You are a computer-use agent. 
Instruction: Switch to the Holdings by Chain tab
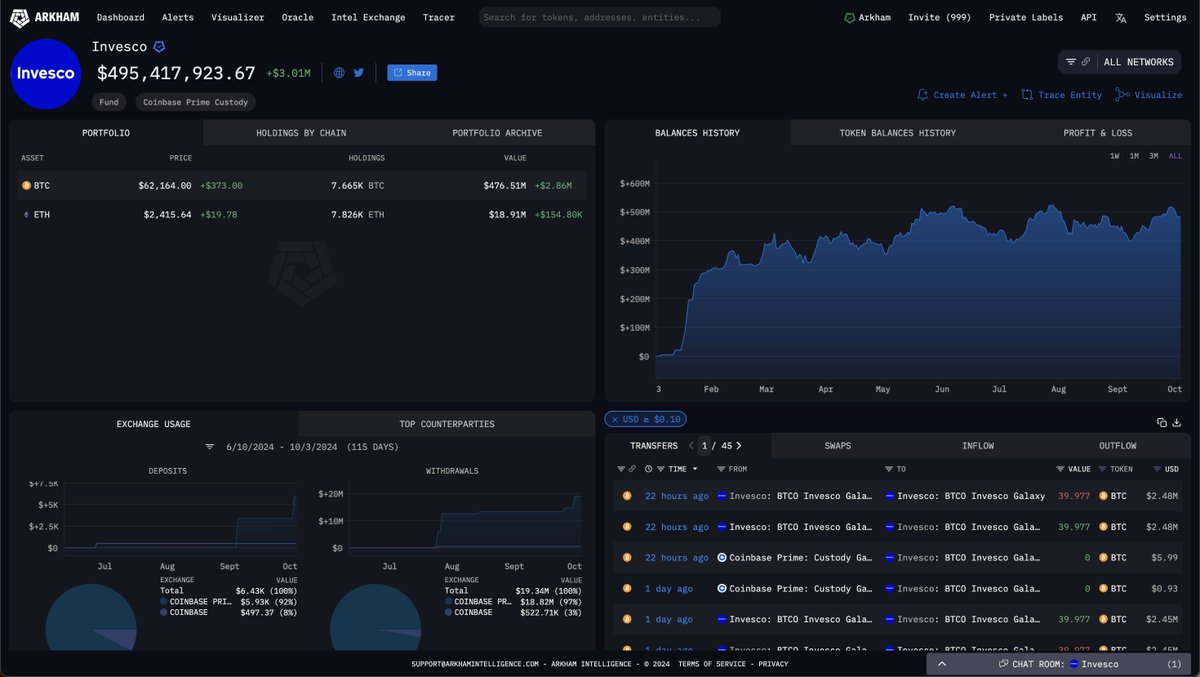pyautogui.click(x=301, y=133)
